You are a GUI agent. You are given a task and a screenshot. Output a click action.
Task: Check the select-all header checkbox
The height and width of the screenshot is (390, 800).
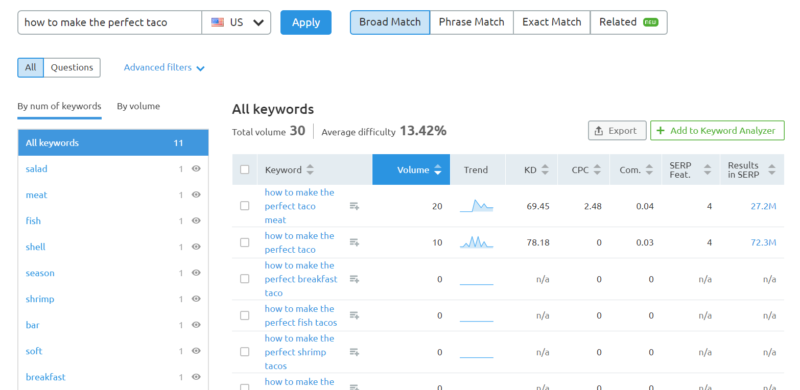pos(245,169)
